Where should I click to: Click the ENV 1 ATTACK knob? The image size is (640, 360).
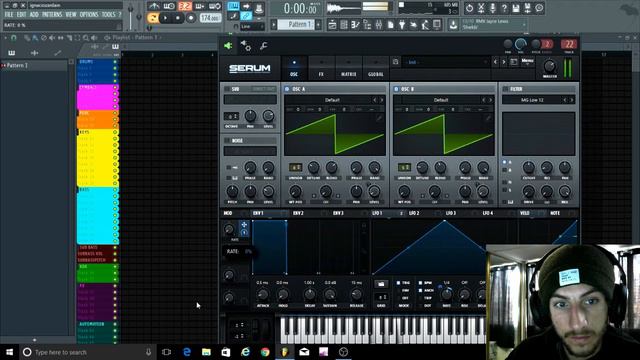[262, 294]
